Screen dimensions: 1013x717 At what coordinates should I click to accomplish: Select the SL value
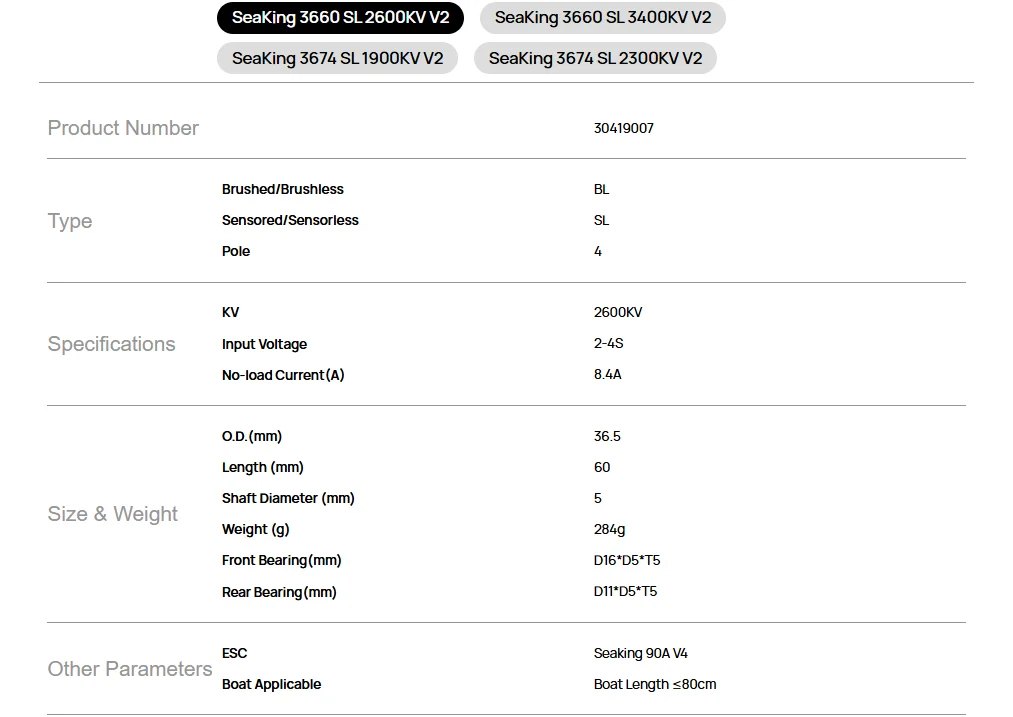click(x=601, y=220)
